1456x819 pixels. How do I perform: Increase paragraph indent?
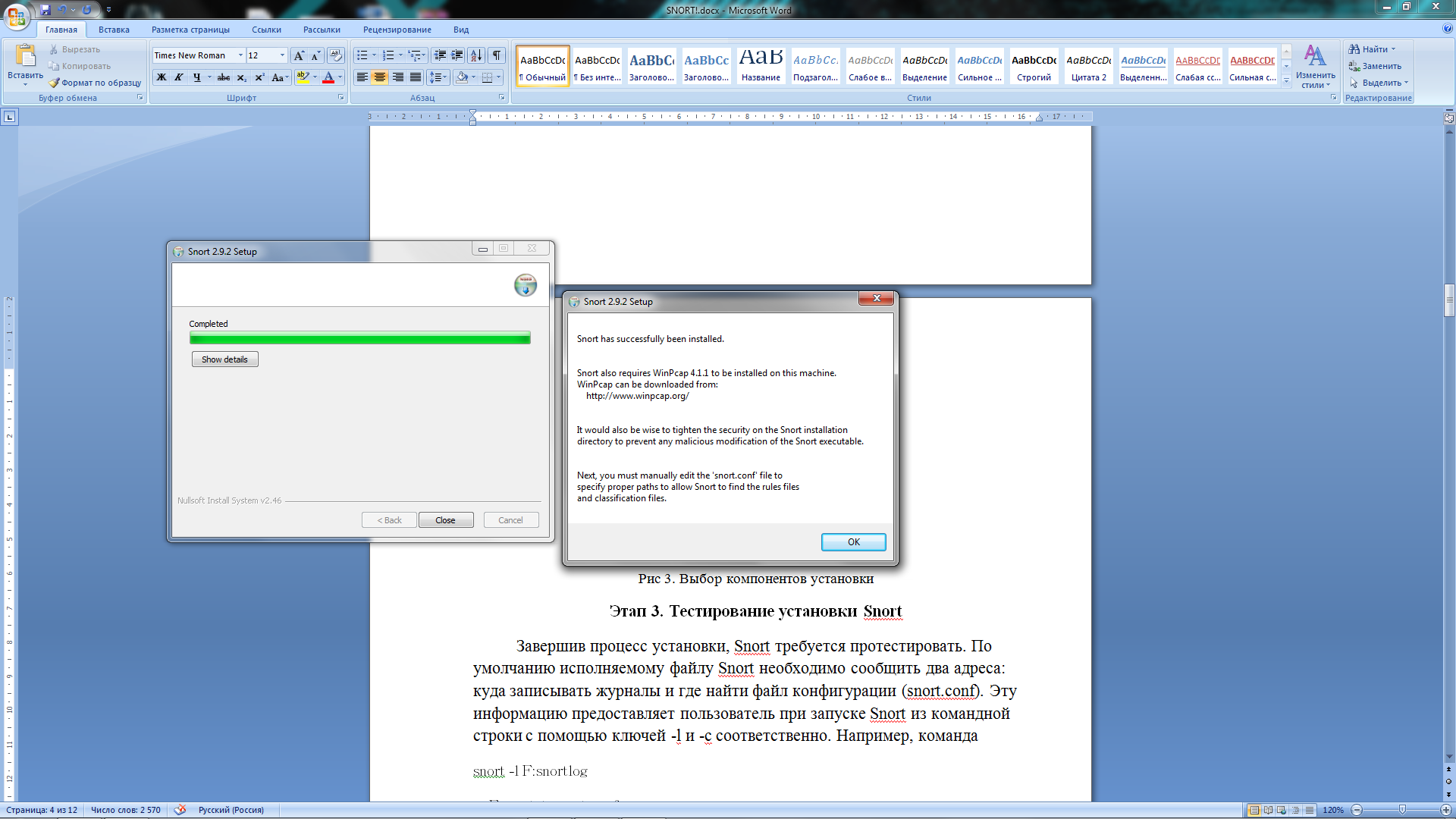coord(457,55)
